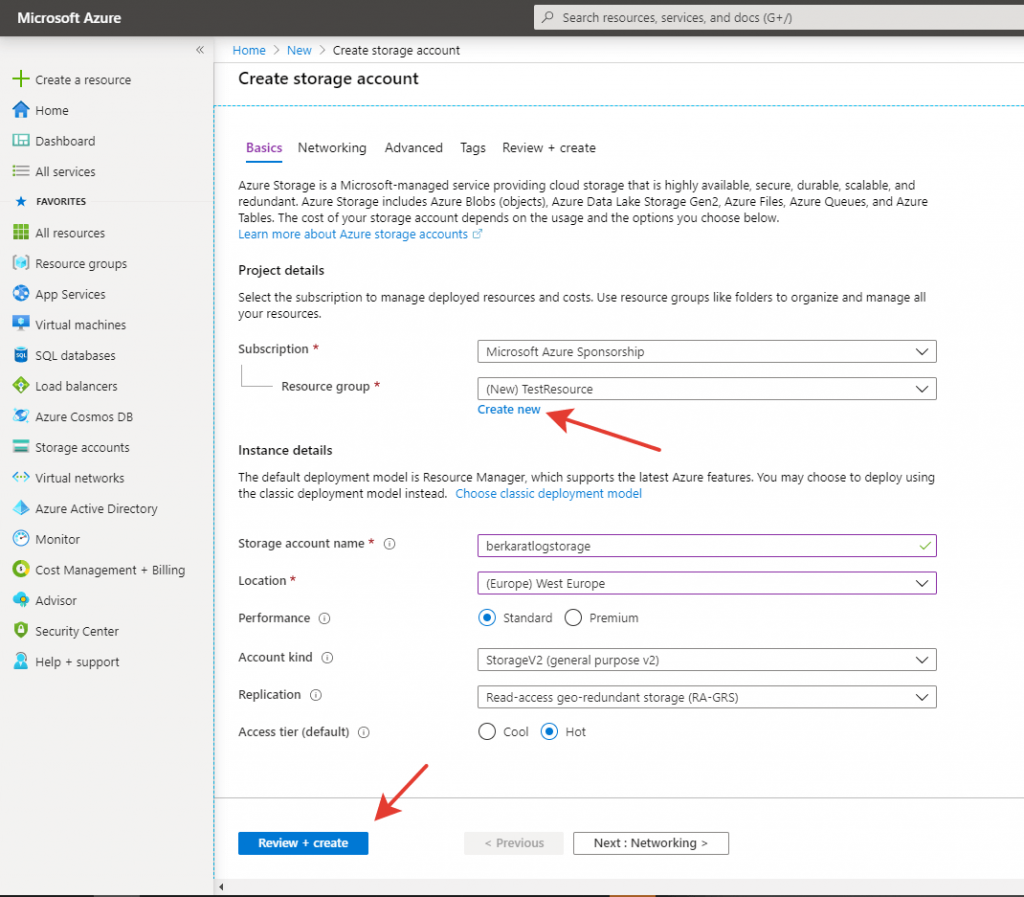Open the Tags tab

pyautogui.click(x=473, y=148)
